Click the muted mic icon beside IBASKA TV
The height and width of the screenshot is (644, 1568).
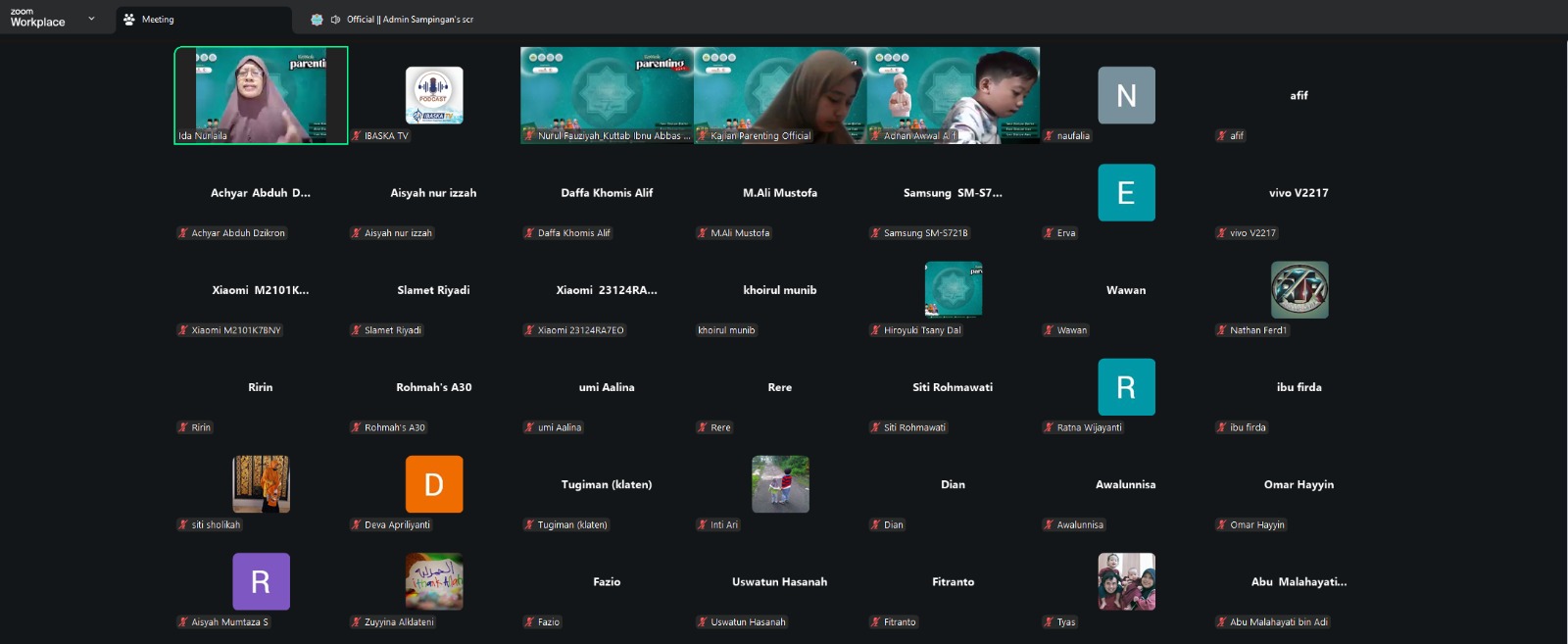[x=357, y=136]
